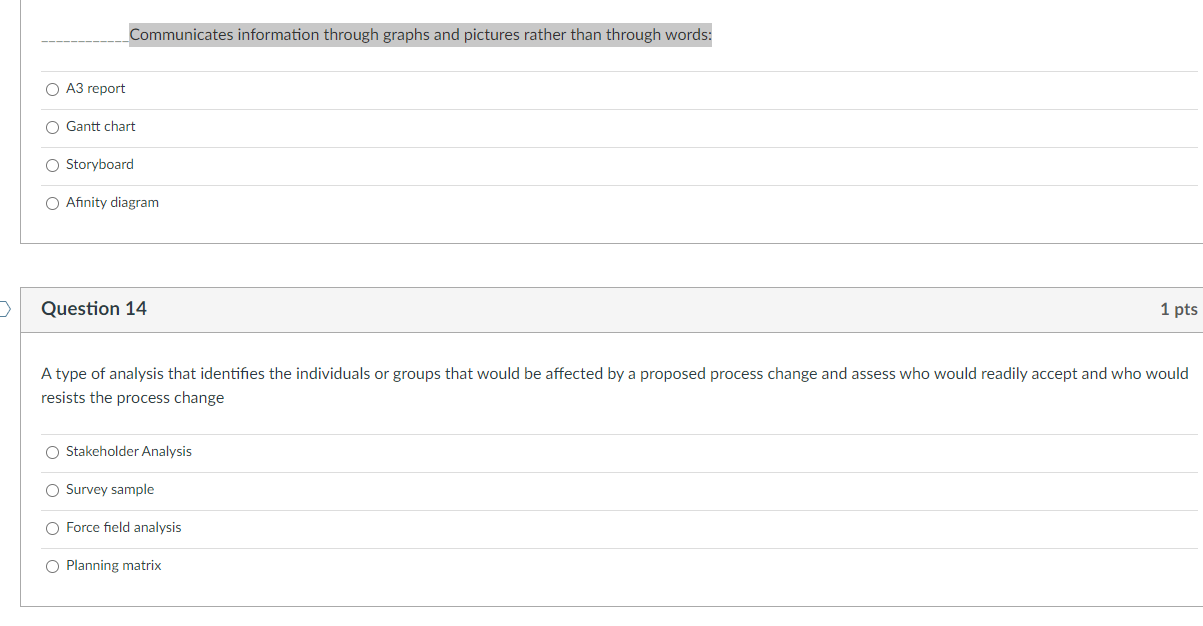Click the Question 14 header
This screenshot has height=626, width=1203.
93,309
